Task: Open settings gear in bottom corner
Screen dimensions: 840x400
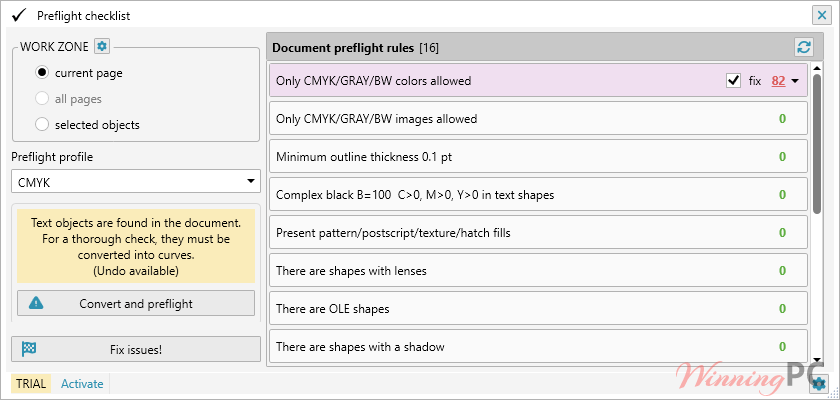Action: [x=819, y=383]
